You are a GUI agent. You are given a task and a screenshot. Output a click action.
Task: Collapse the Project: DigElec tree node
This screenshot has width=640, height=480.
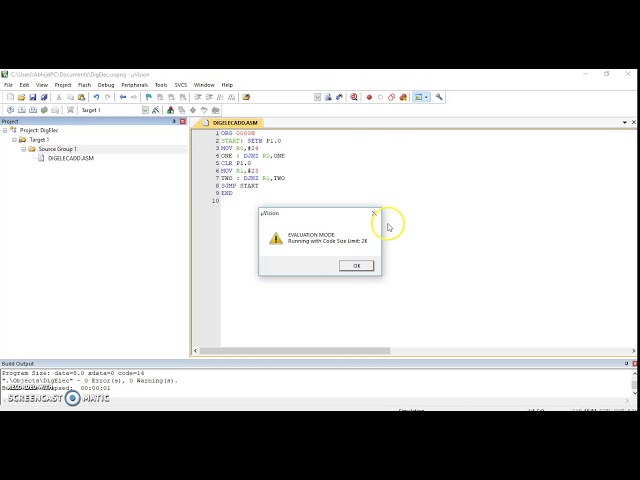pyautogui.click(x=4, y=131)
